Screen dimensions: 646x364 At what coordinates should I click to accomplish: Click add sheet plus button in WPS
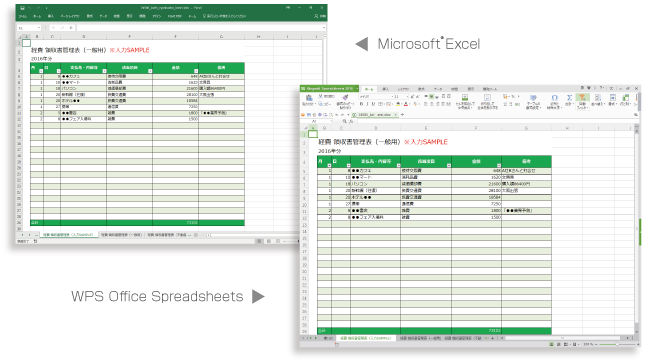492,338
